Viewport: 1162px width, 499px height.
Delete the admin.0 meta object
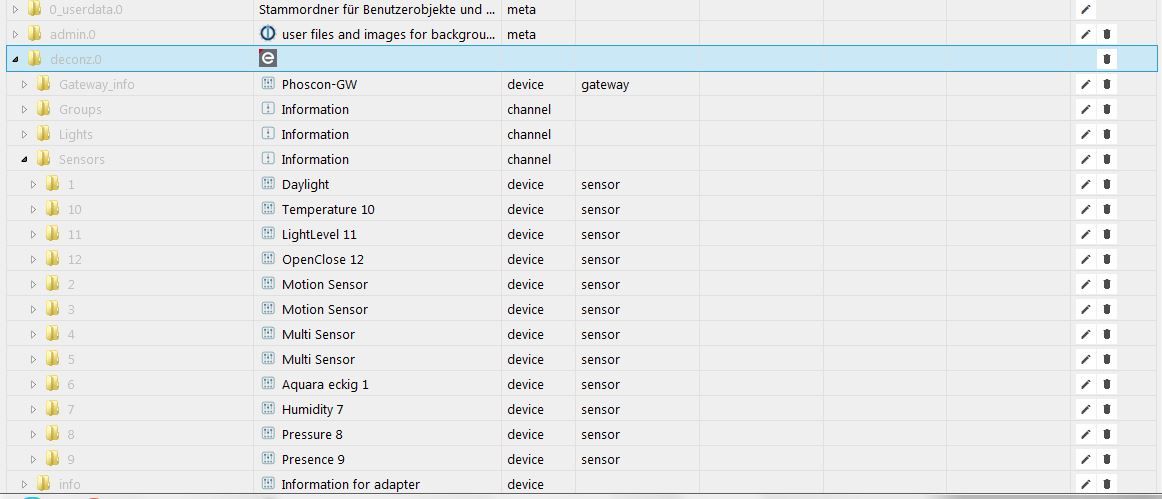pos(1106,34)
